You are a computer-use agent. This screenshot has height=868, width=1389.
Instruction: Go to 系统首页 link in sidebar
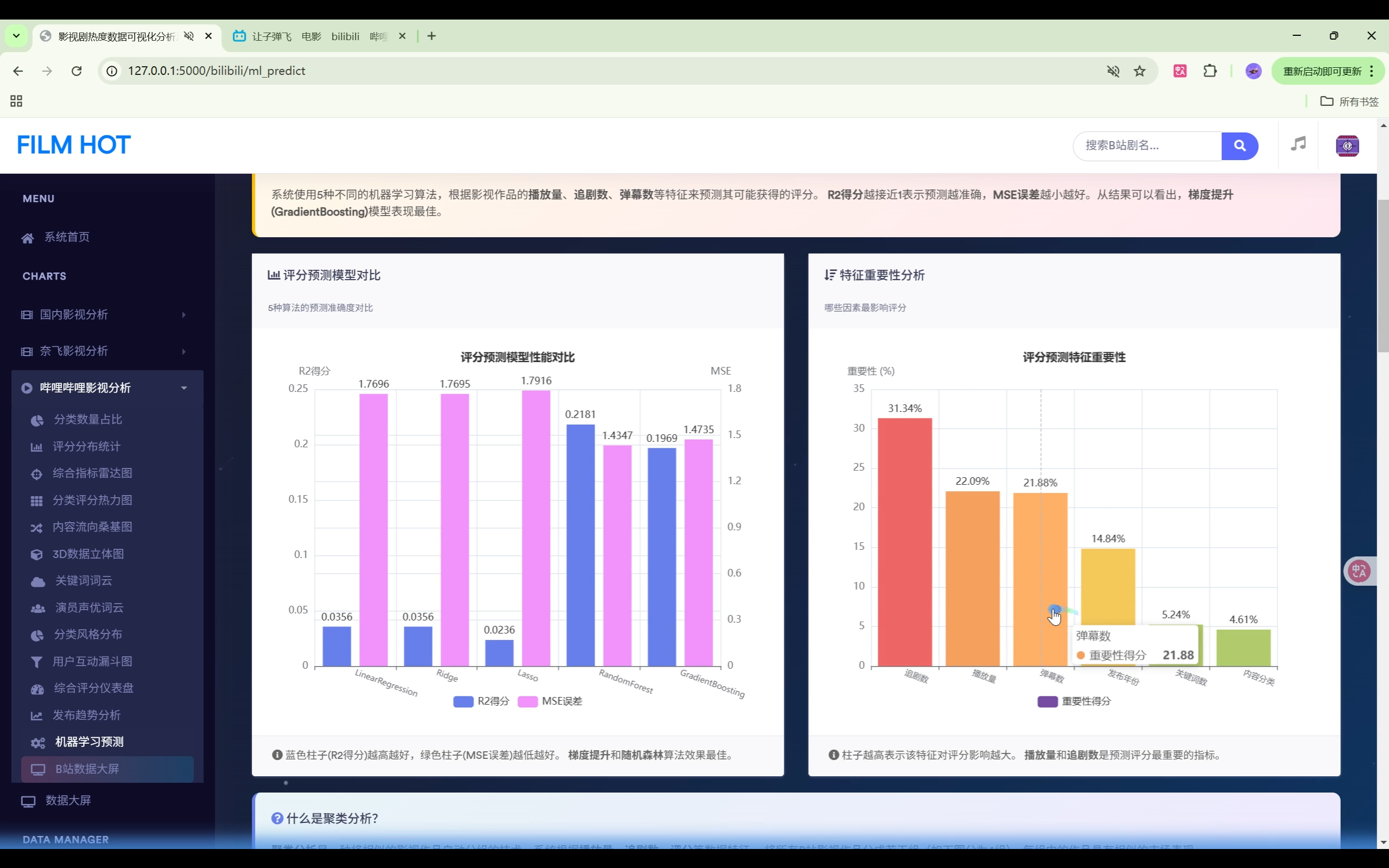67,237
